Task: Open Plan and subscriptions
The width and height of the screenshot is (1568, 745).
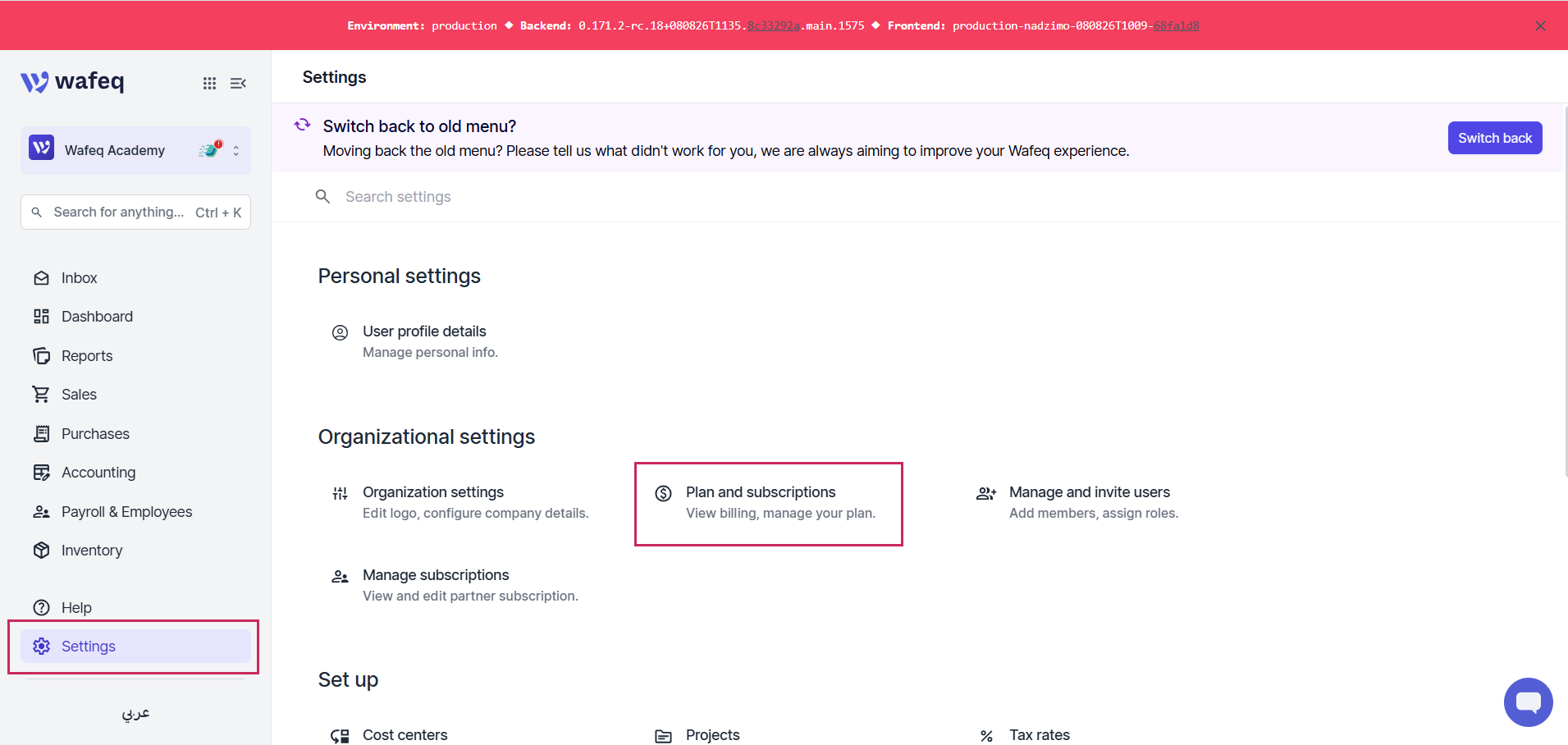Action: pos(769,502)
